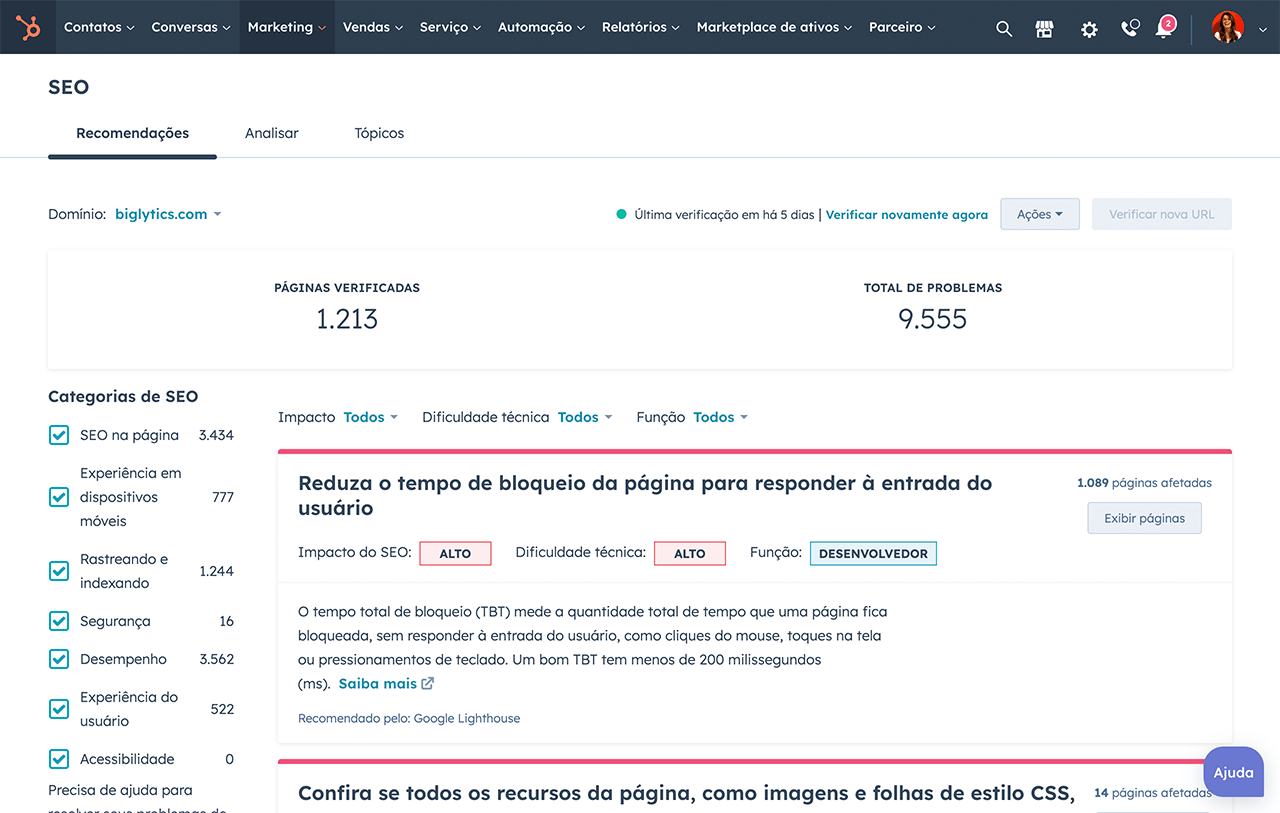Image resolution: width=1280 pixels, height=813 pixels.
Task: Open the Ações dropdown
Action: click(1039, 213)
